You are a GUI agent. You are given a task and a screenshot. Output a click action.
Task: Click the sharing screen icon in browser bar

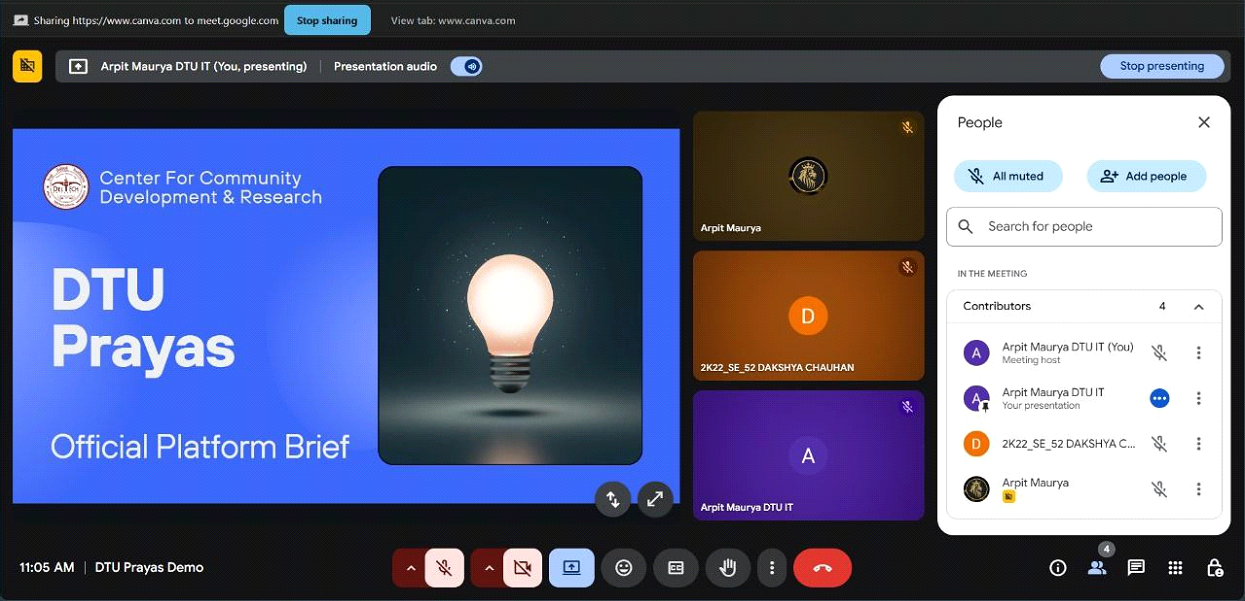click(21, 20)
